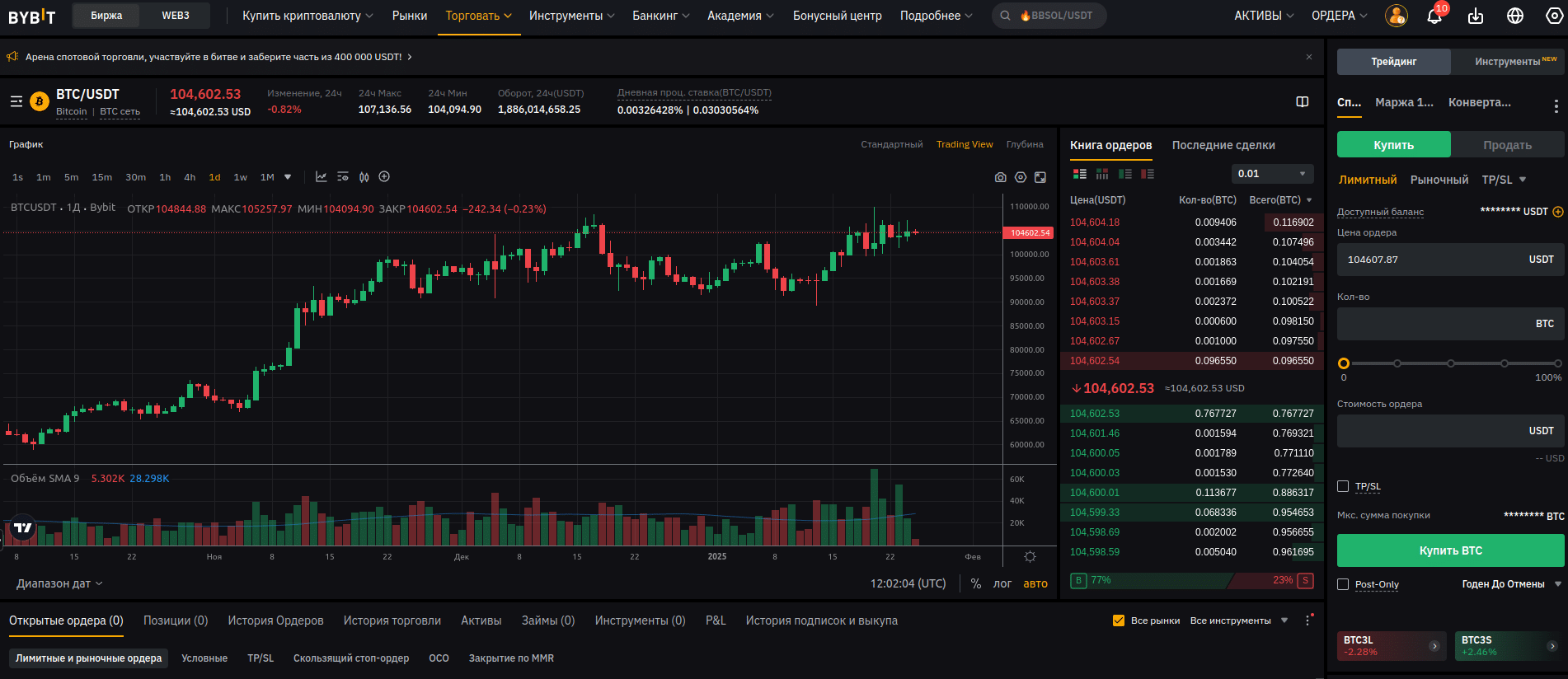Click the download app icon in header
This screenshot has width=1568, height=679.
1476,16
